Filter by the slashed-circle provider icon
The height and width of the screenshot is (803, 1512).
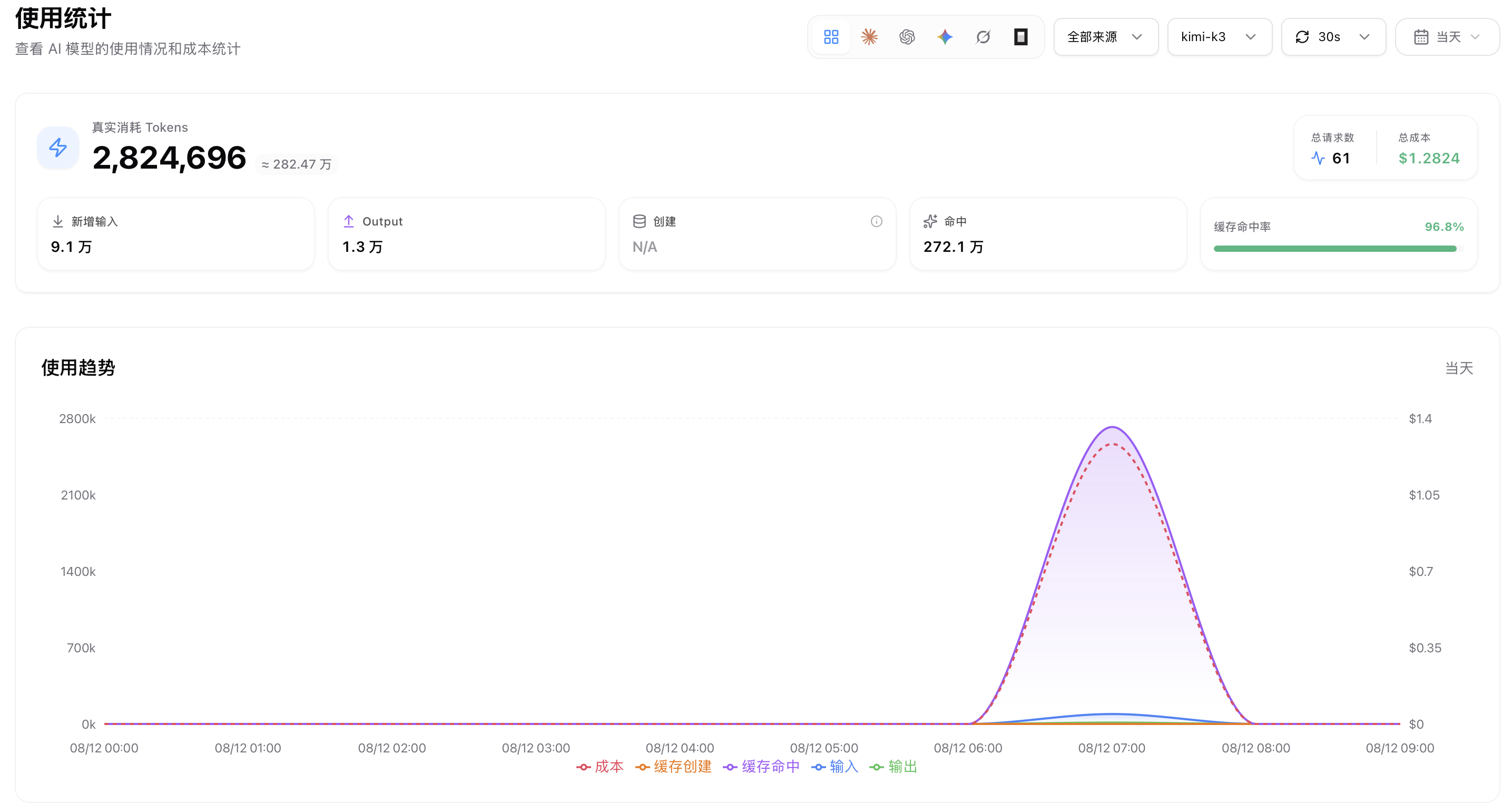pyautogui.click(x=983, y=37)
